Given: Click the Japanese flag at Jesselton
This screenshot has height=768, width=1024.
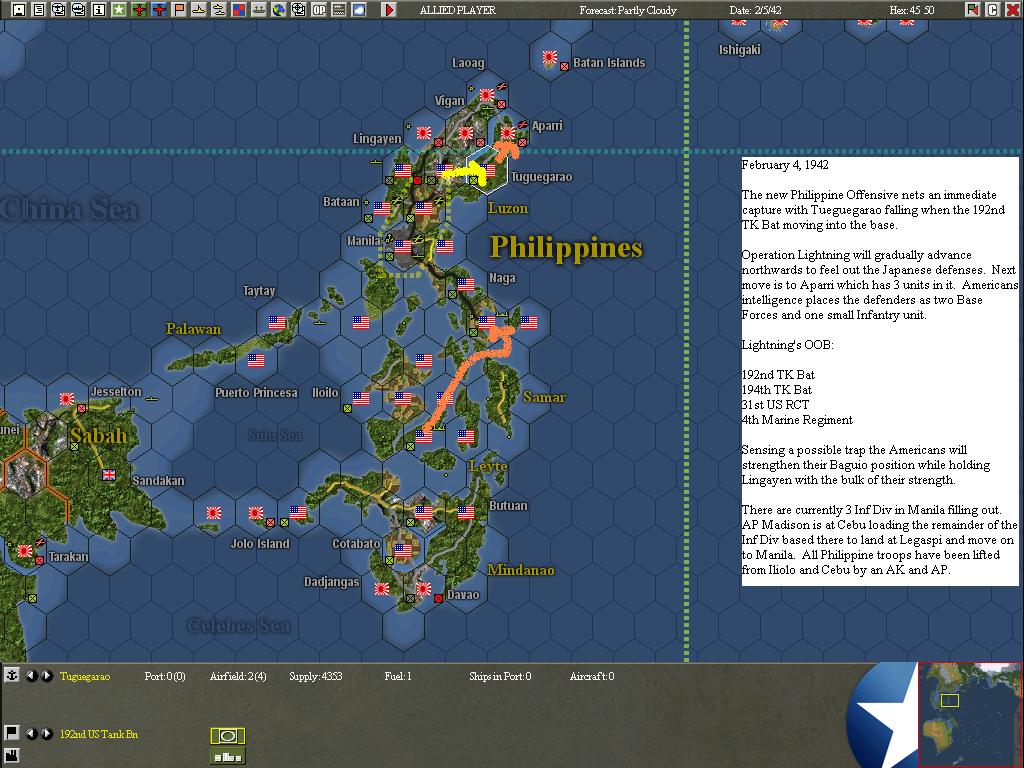Looking at the screenshot, I should [x=67, y=398].
